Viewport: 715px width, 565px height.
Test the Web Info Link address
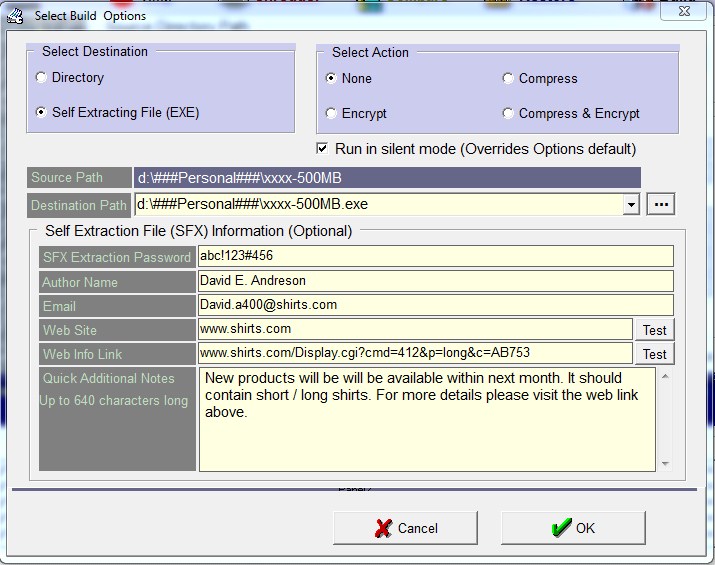coord(654,354)
